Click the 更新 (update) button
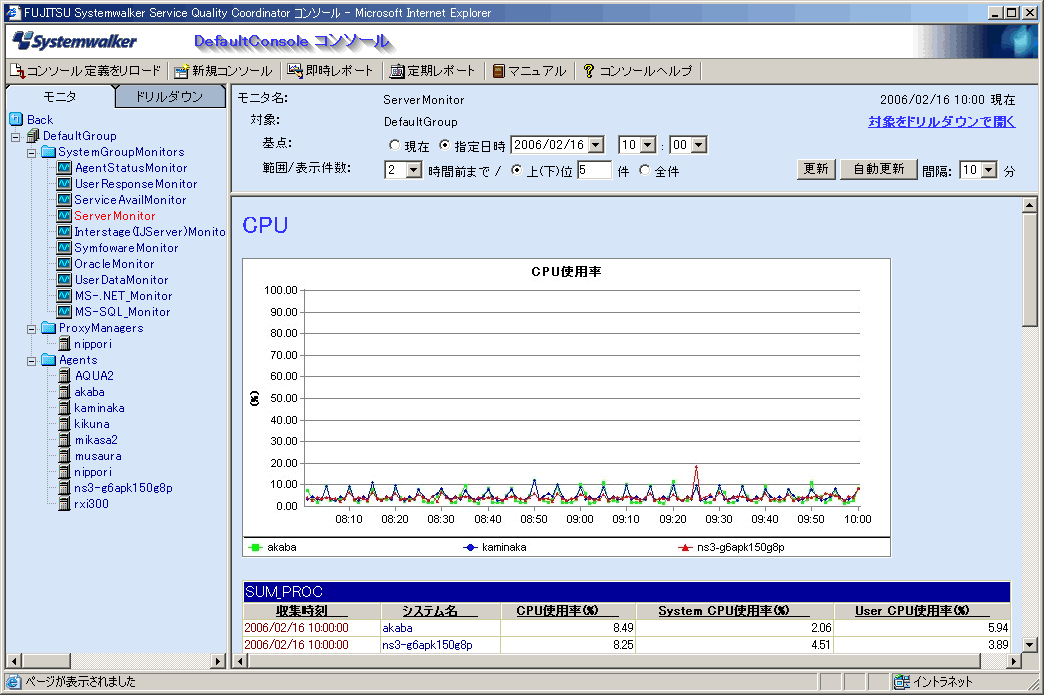 (x=816, y=169)
